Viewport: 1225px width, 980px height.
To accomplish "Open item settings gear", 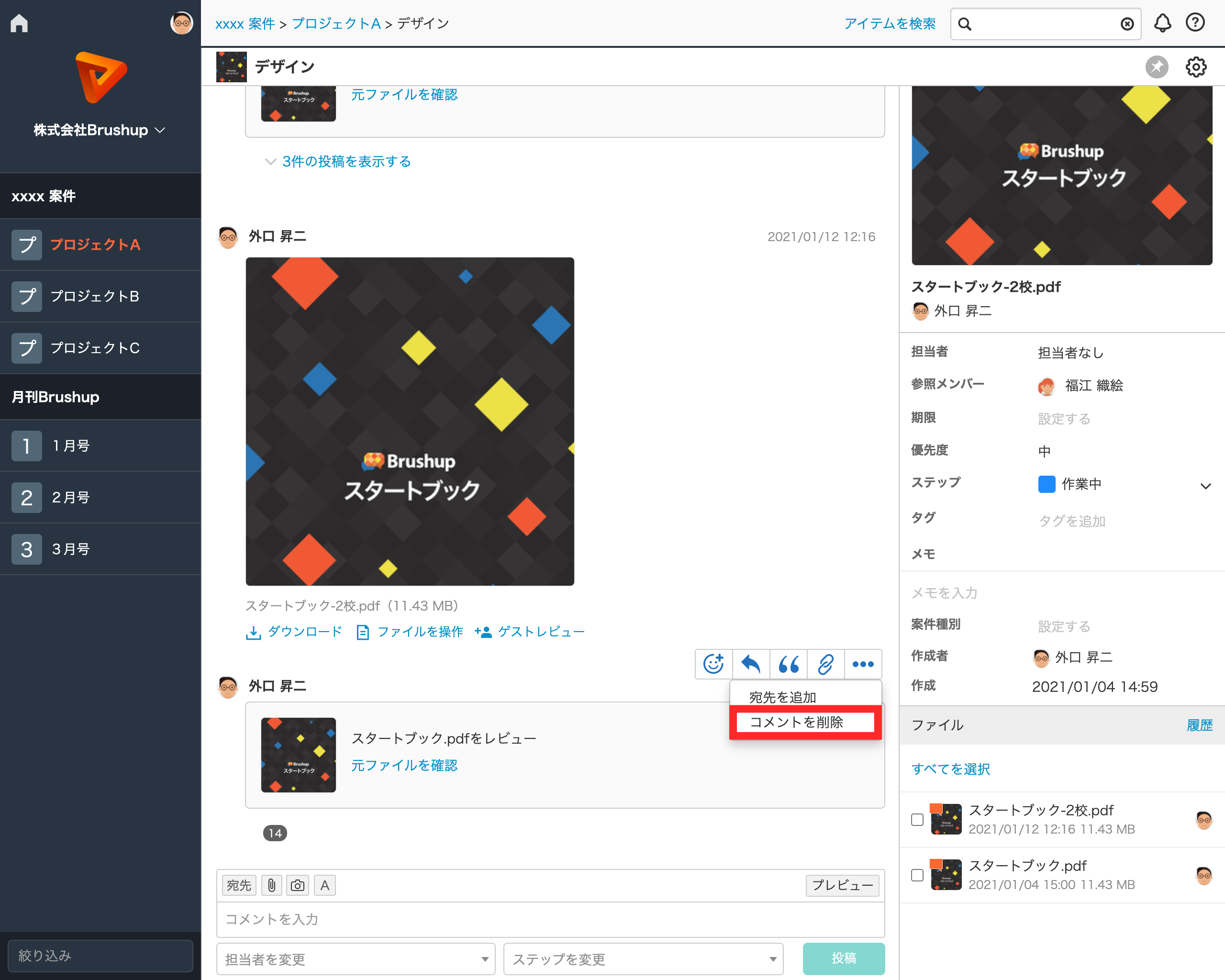I will [x=1195, y=67].
